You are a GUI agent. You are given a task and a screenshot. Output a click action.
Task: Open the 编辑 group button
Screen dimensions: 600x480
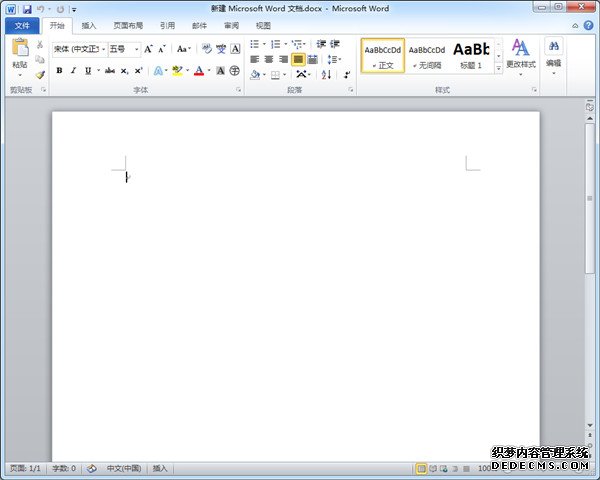click(x=553, y=56)
